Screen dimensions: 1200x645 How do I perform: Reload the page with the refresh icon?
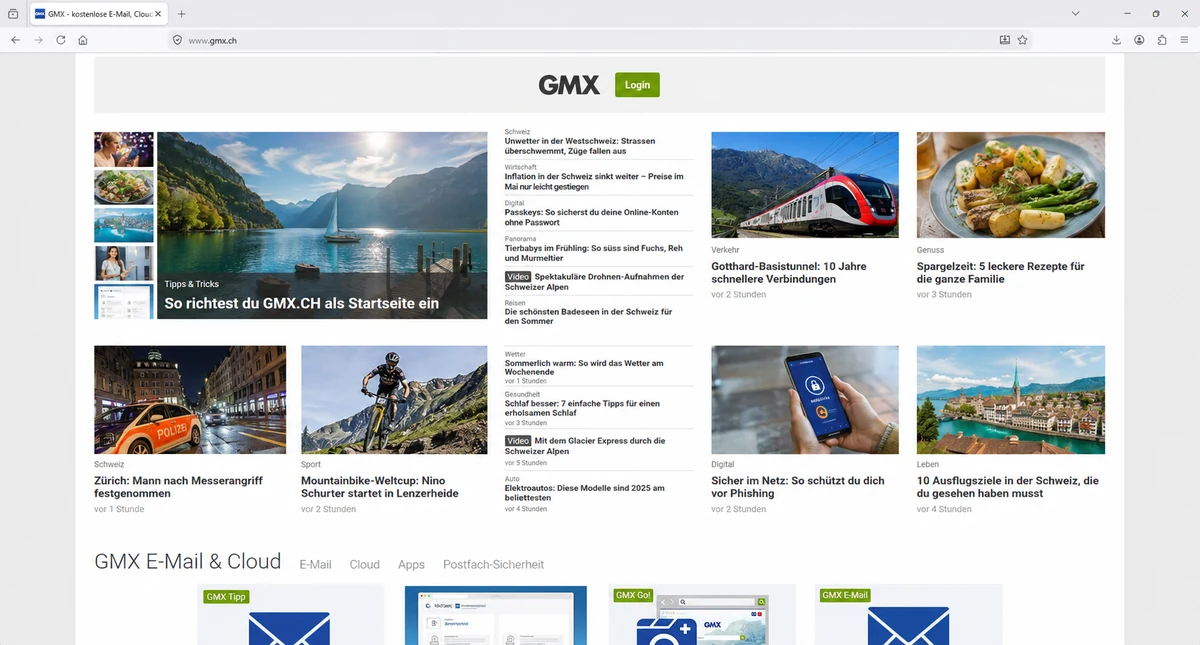(61, 40)
